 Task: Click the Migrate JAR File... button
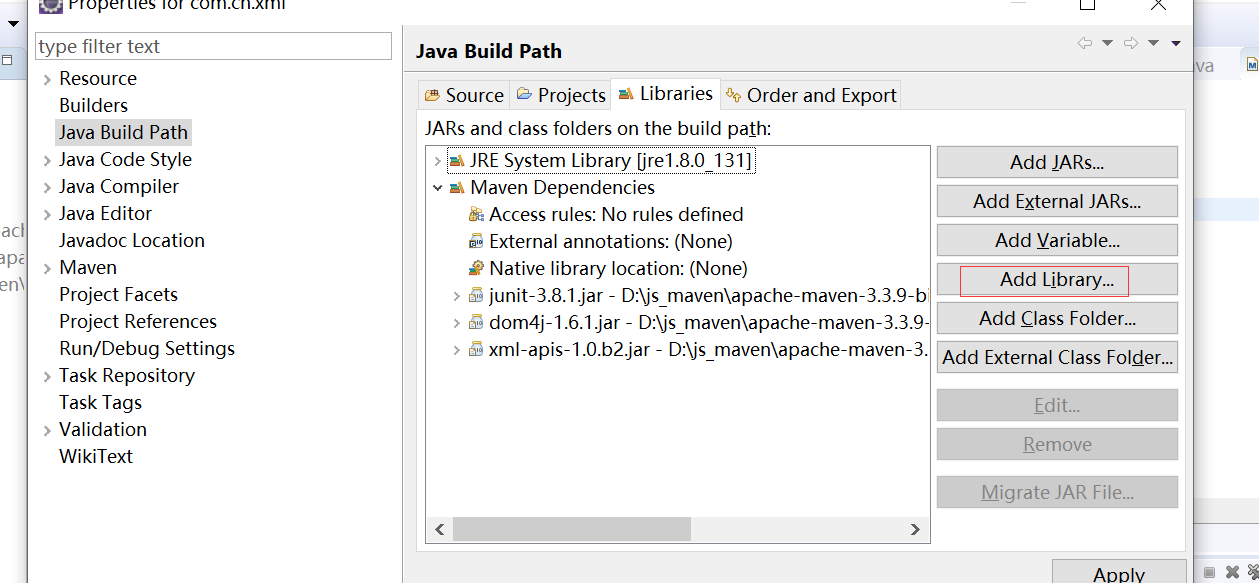(x=1057, y=492)
